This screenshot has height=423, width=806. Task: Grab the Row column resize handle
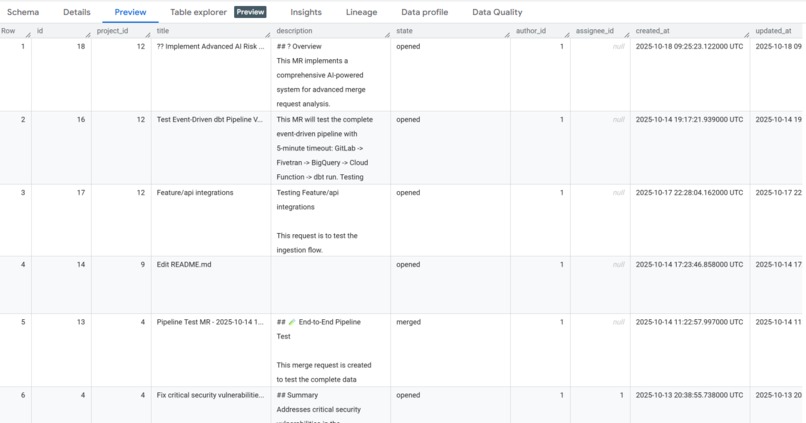click(x=28, y=35)
